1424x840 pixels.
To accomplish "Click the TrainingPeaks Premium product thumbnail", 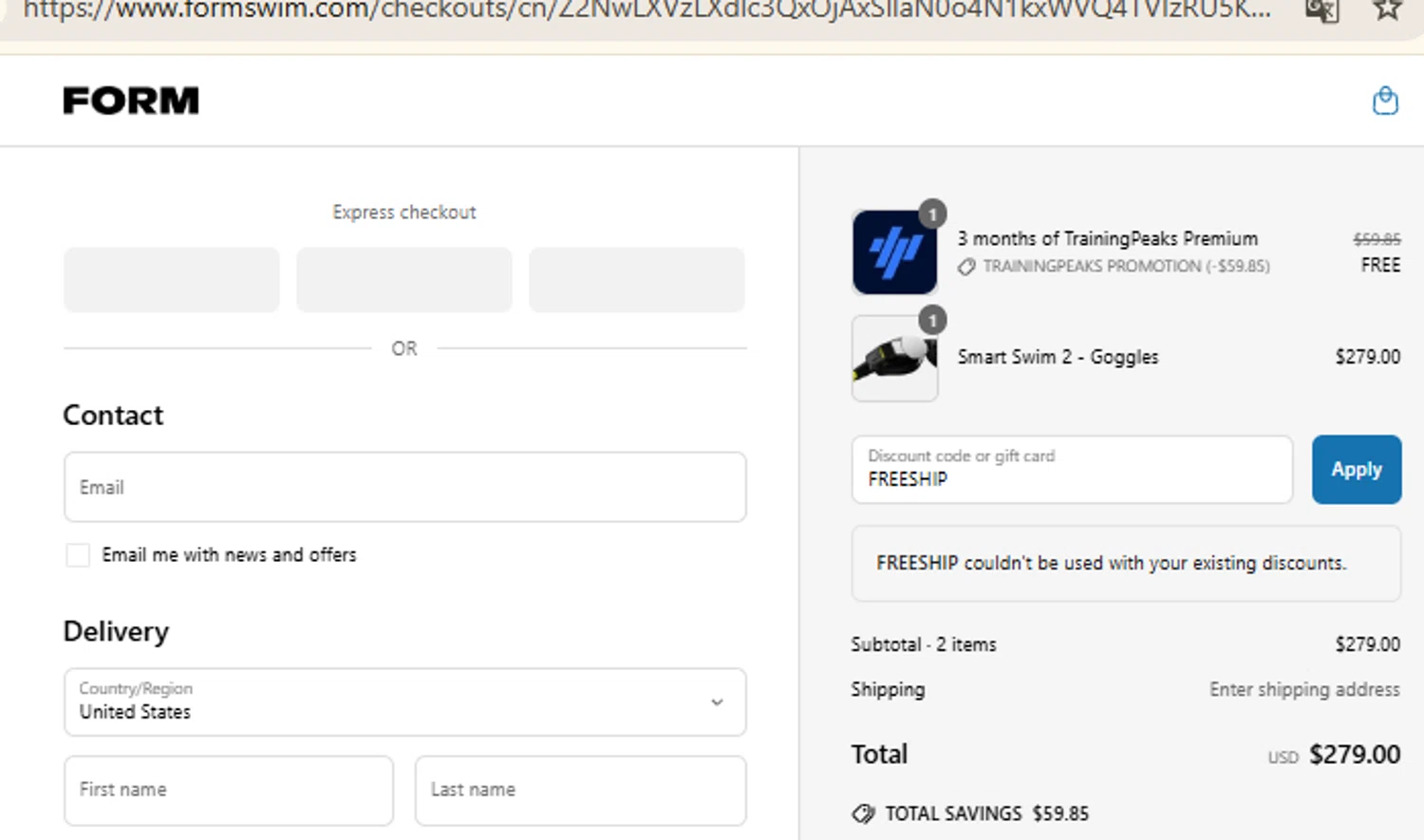I will click(894, 252).
